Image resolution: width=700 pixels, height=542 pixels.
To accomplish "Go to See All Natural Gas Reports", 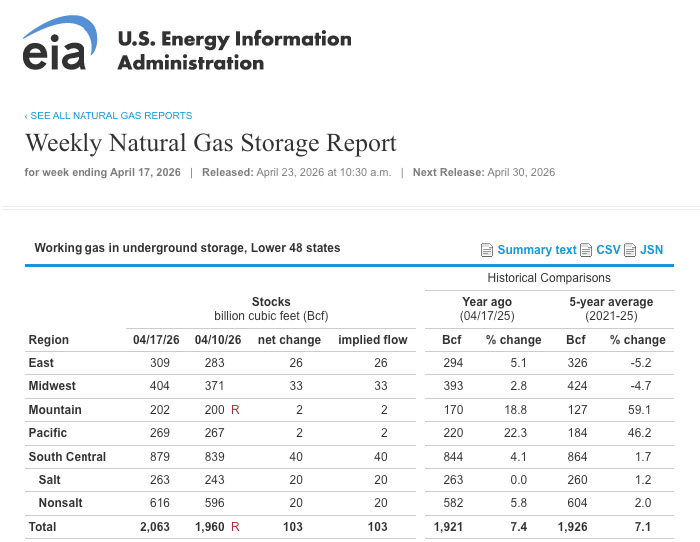I will tap(109, 116).
